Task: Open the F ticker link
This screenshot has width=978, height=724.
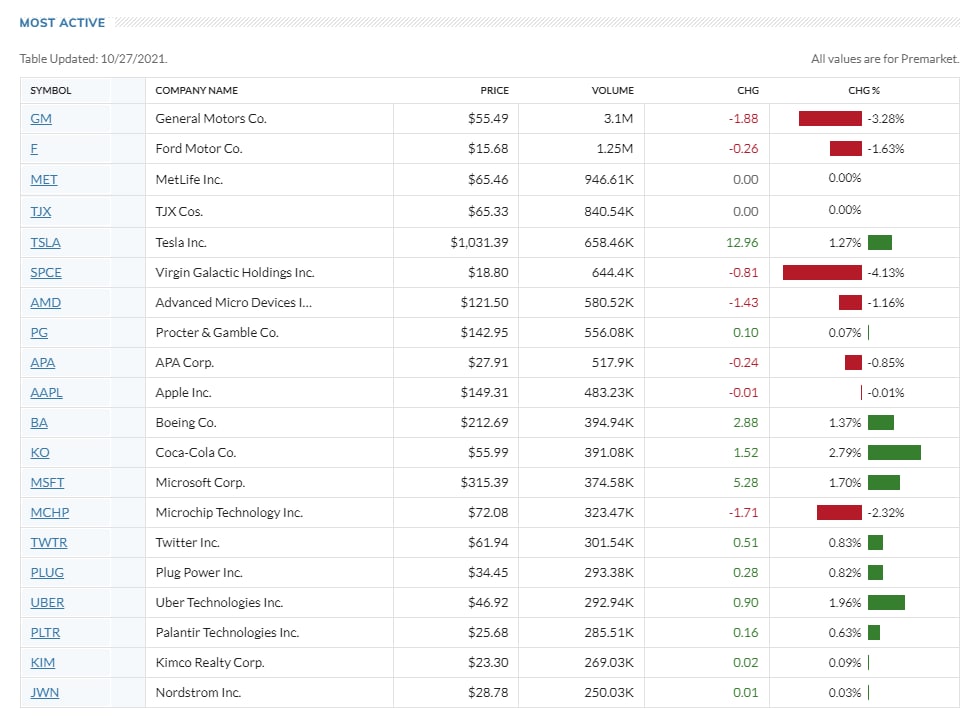Action: click(34, 148)
